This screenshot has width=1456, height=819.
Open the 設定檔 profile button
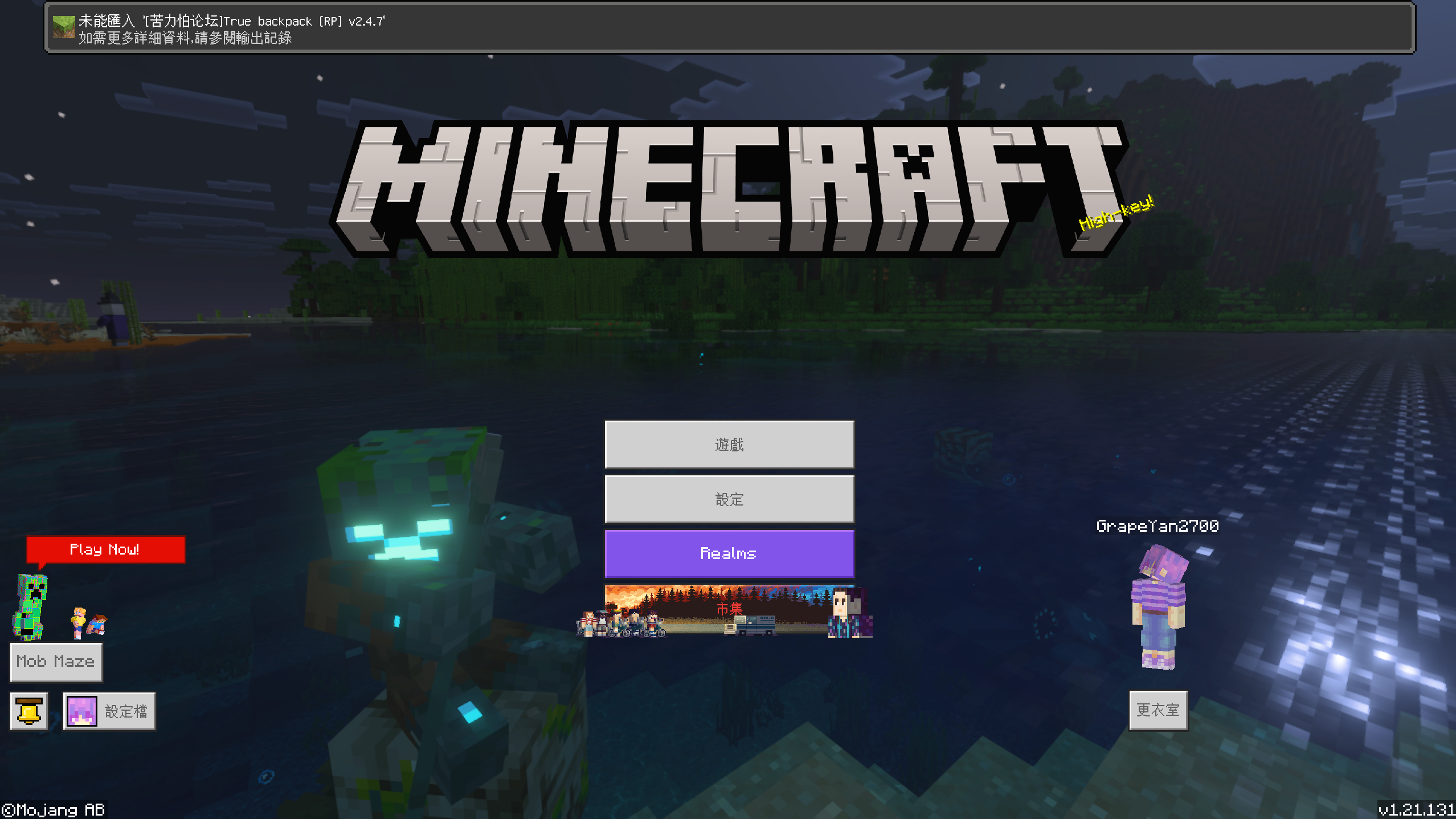109,711
